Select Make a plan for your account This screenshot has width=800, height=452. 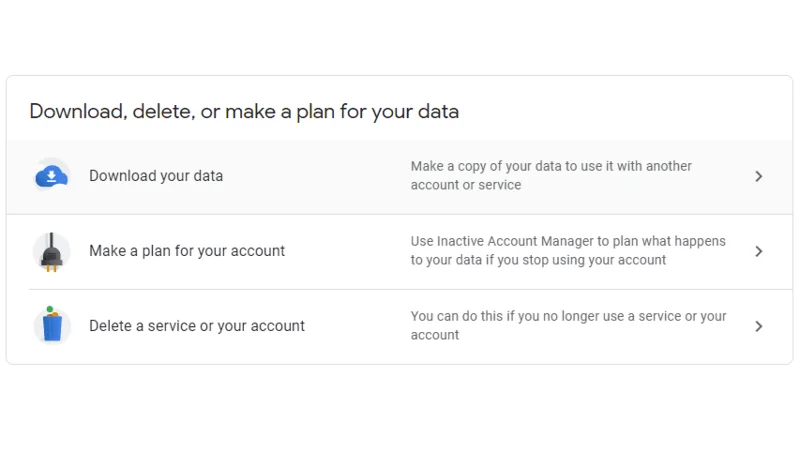[187, 251]
